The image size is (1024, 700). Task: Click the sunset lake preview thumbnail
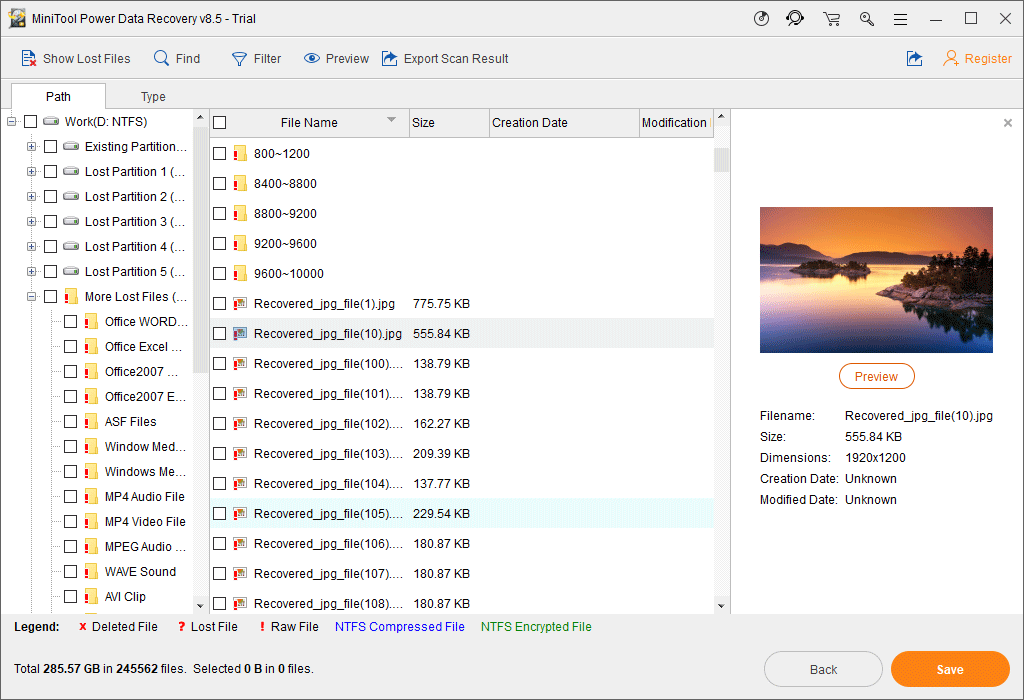[876, 280]
